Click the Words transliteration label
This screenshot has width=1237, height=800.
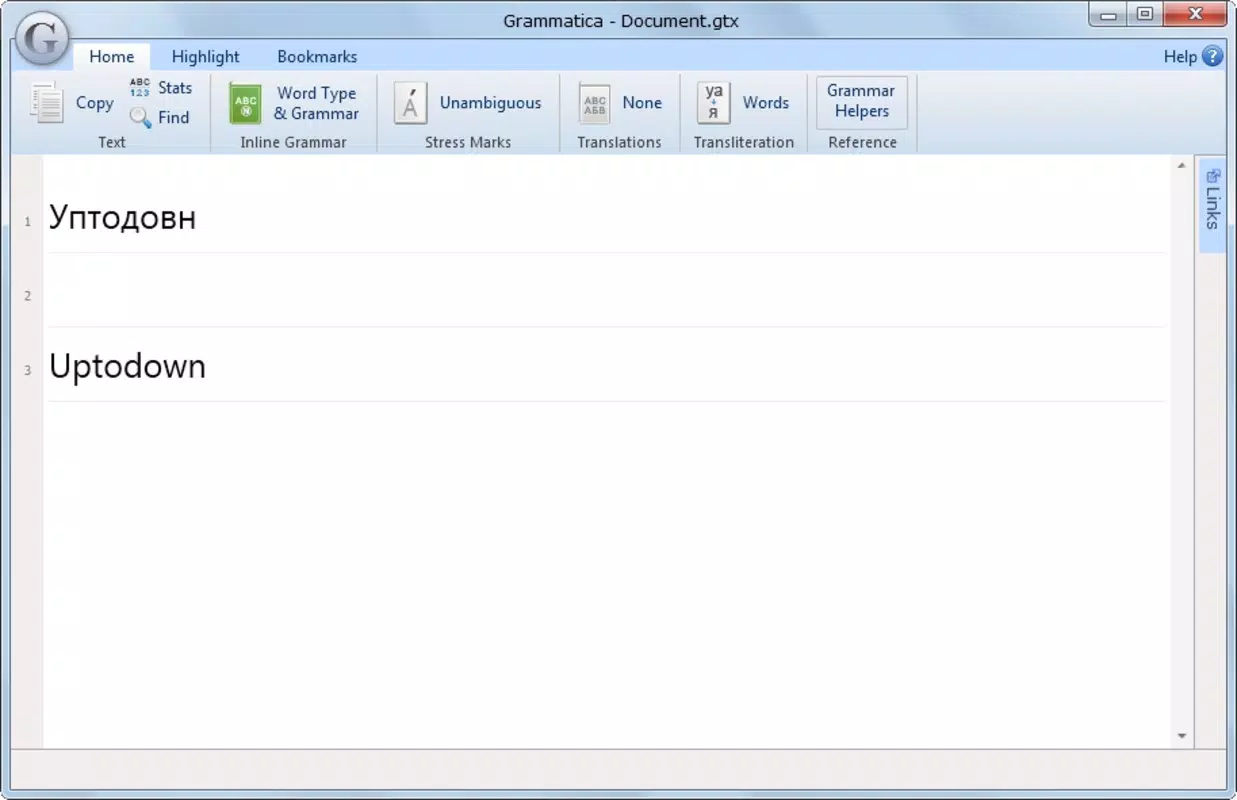pos(766,102)
